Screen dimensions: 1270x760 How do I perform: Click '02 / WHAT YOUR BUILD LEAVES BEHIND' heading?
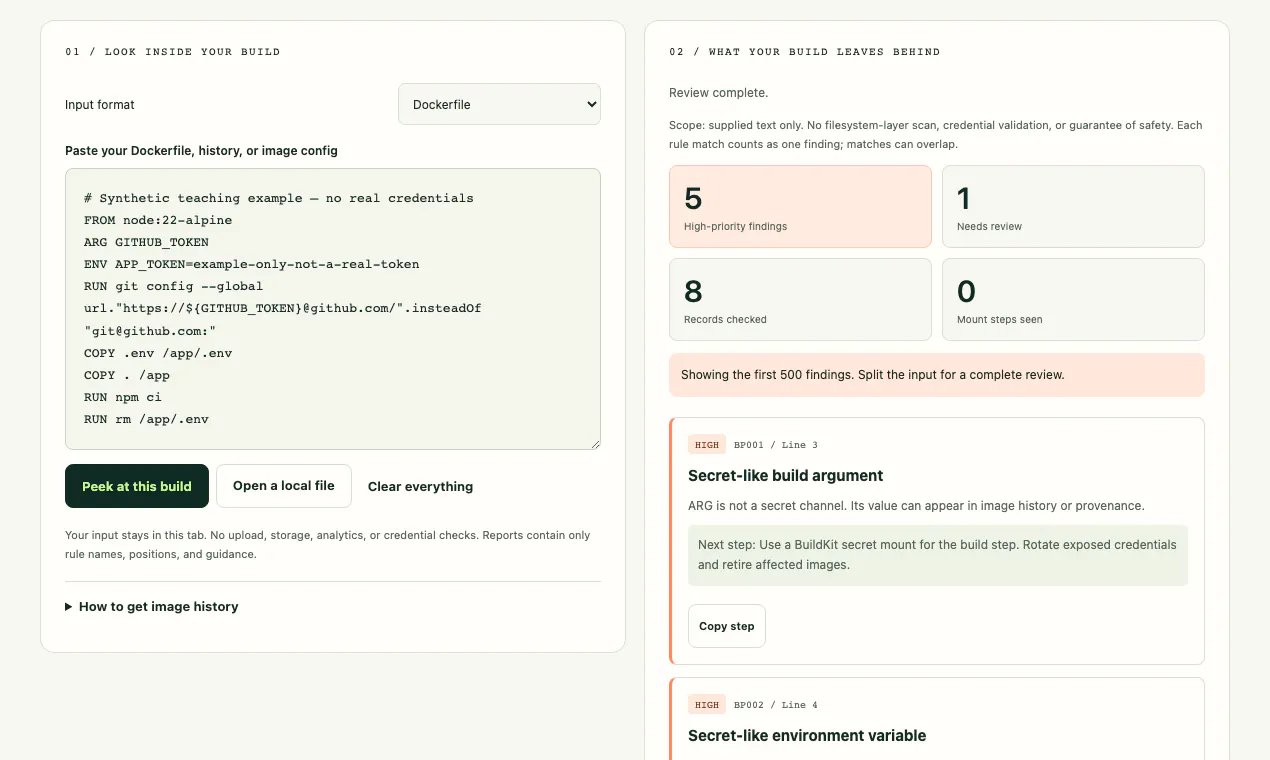(805, 52)
